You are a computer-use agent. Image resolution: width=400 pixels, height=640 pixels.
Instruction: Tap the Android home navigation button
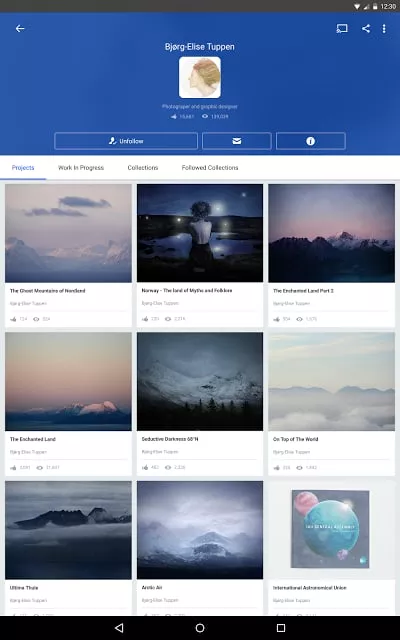(200, 628)
